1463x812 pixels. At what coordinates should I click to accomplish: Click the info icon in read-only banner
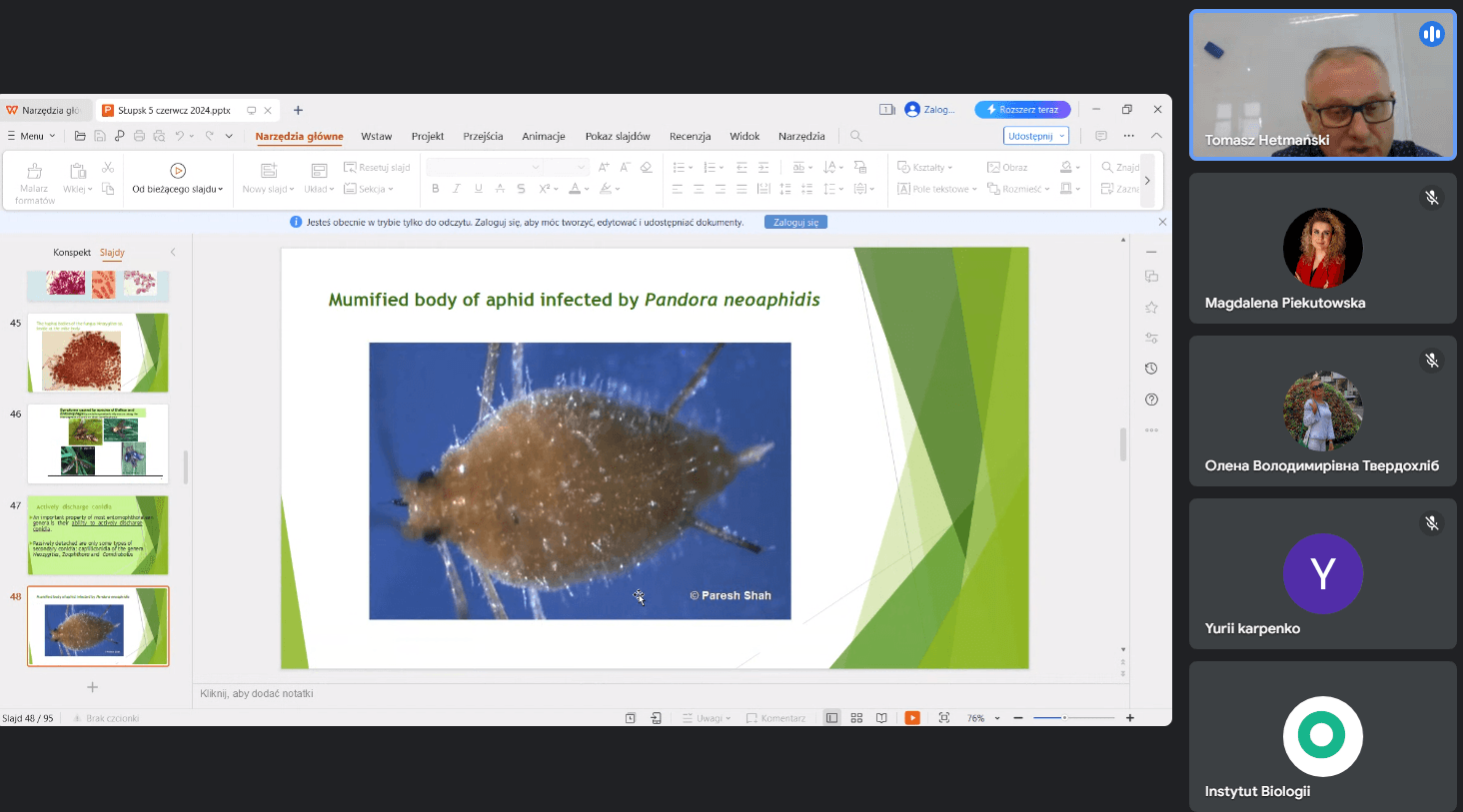[x=296, y=222]
